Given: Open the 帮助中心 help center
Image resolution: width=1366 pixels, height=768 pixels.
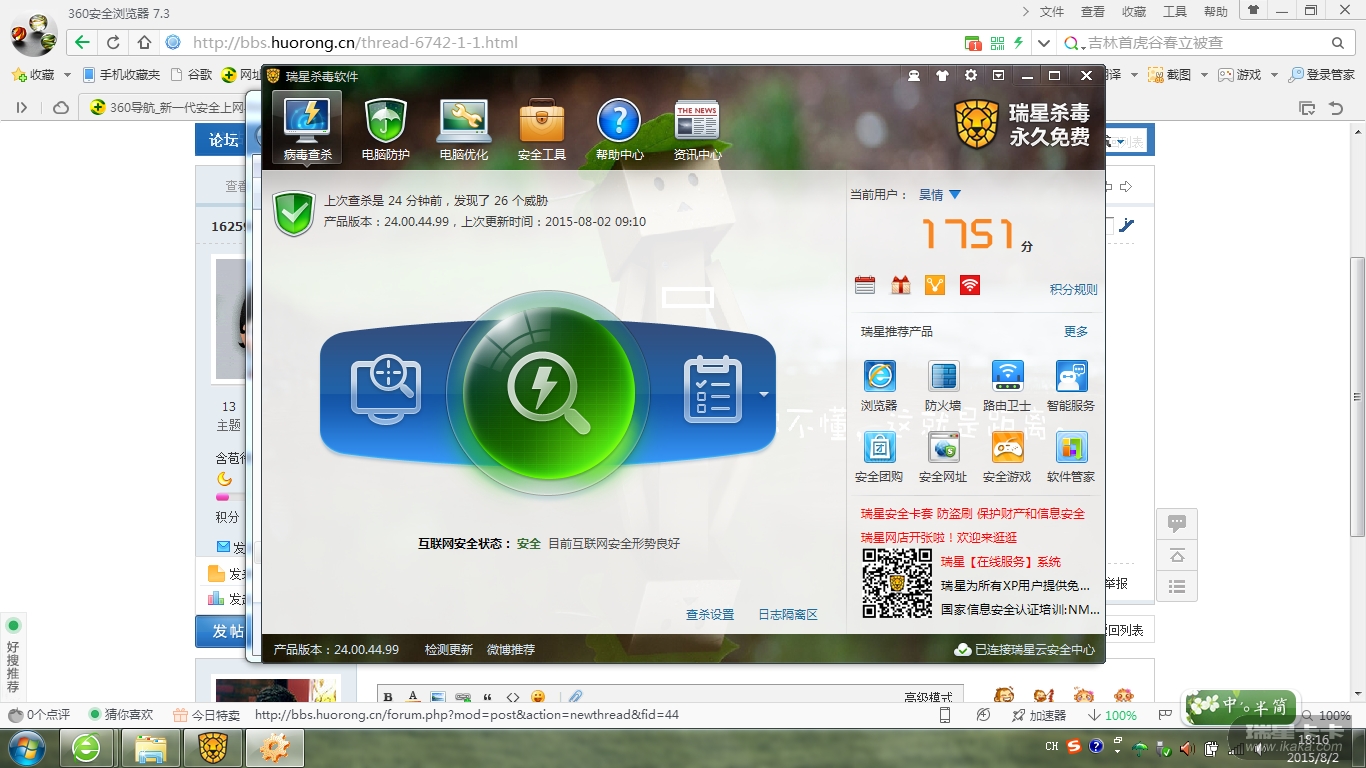Looking at the screenshot, I should (619, 128).
